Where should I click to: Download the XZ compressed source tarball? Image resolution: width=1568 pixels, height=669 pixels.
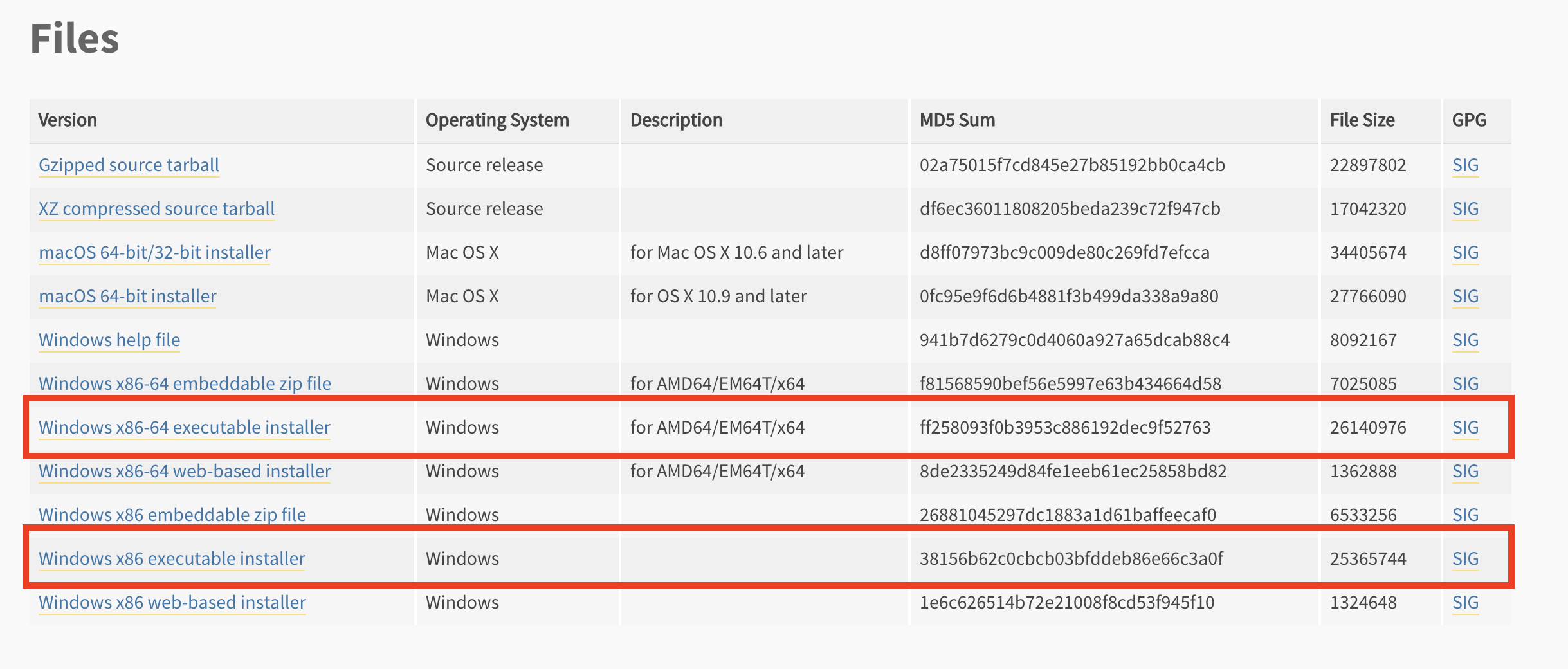tap(156, 209)
